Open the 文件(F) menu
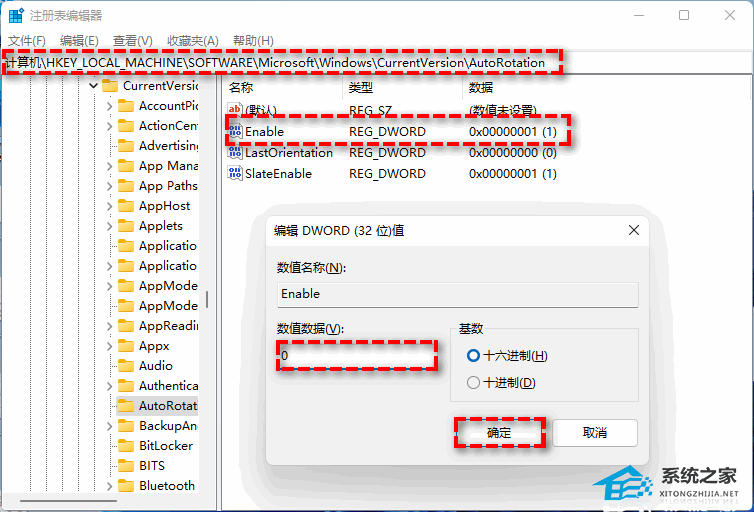This screenshot has width=754, height=512. point(27,41)
